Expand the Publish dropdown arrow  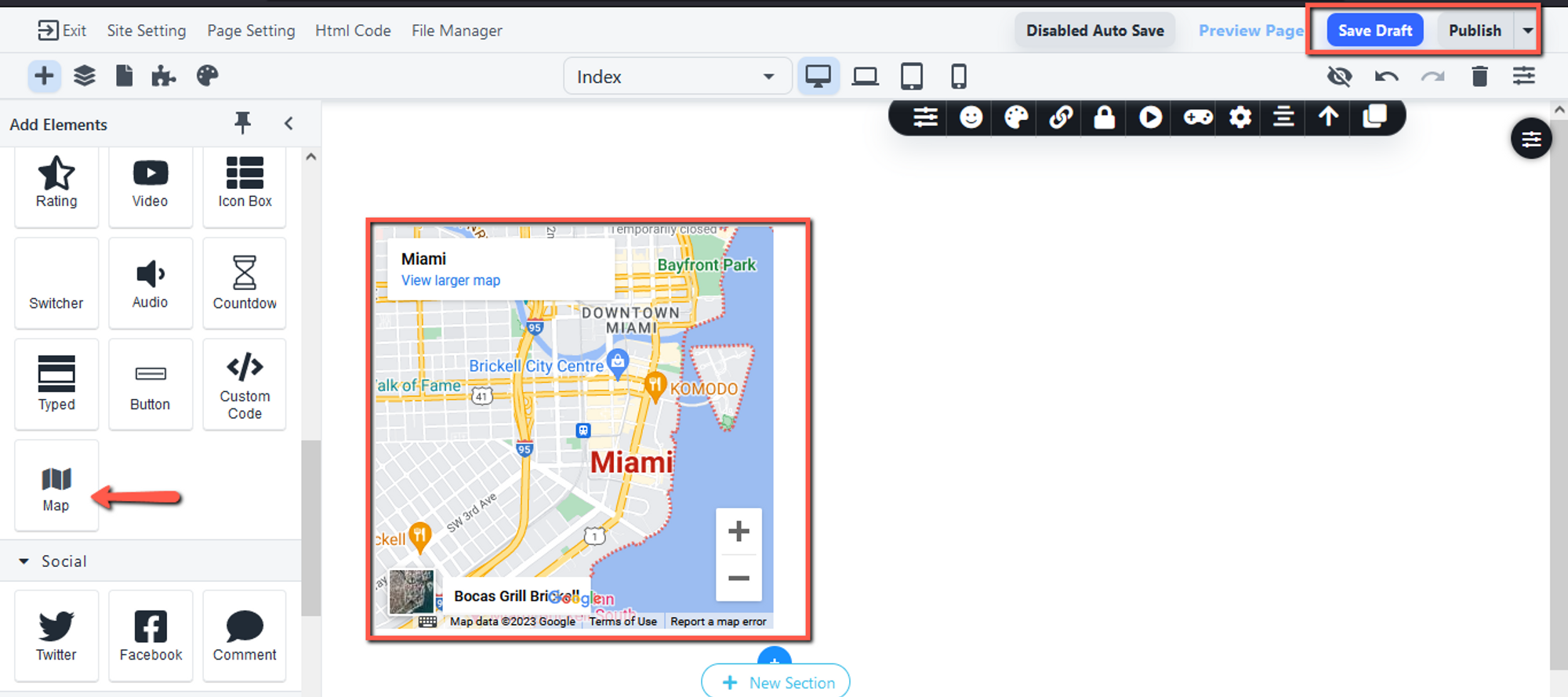click(x=1527, y=31)
